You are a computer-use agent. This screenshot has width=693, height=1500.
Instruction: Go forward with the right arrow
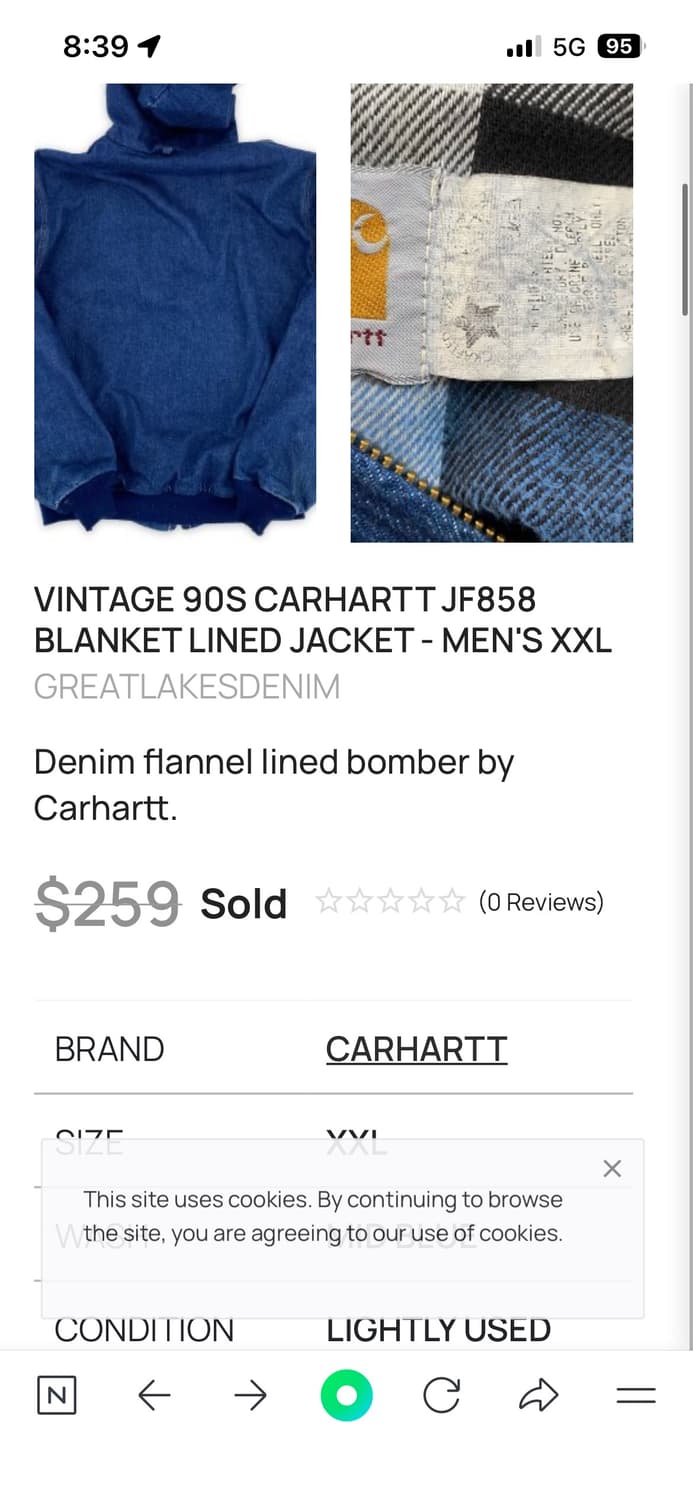point(250,1395)
